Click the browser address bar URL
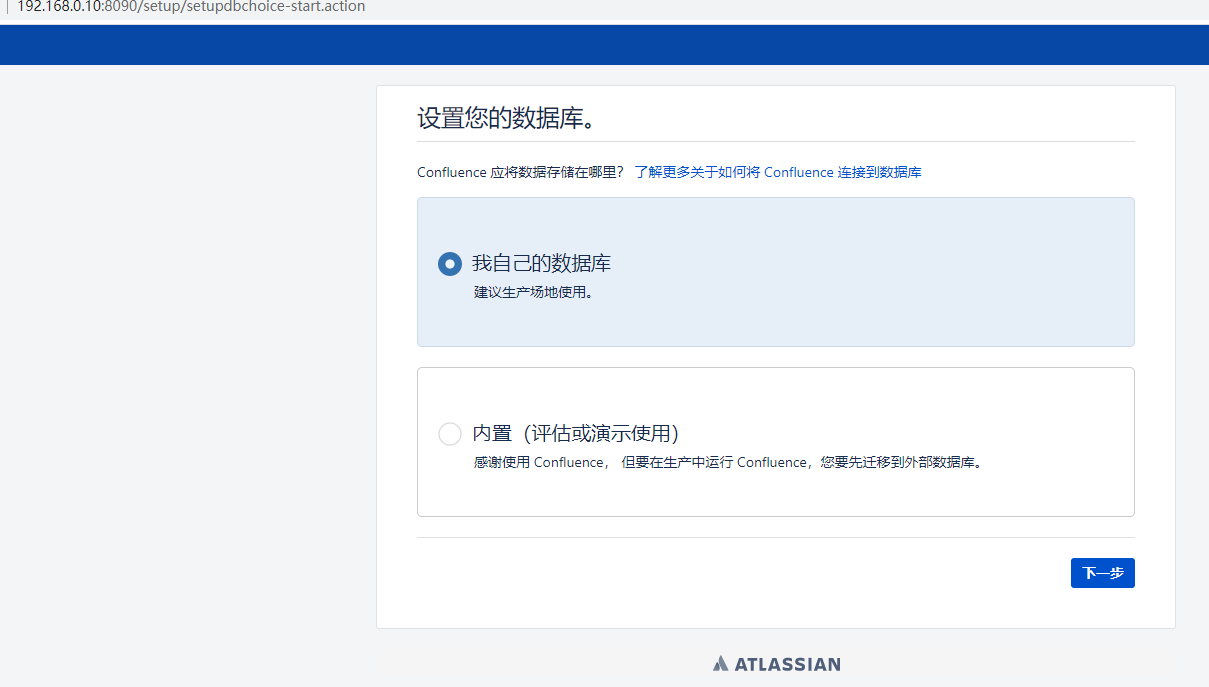Screen dimensions: 1209x687 click(x=191, y=7)
